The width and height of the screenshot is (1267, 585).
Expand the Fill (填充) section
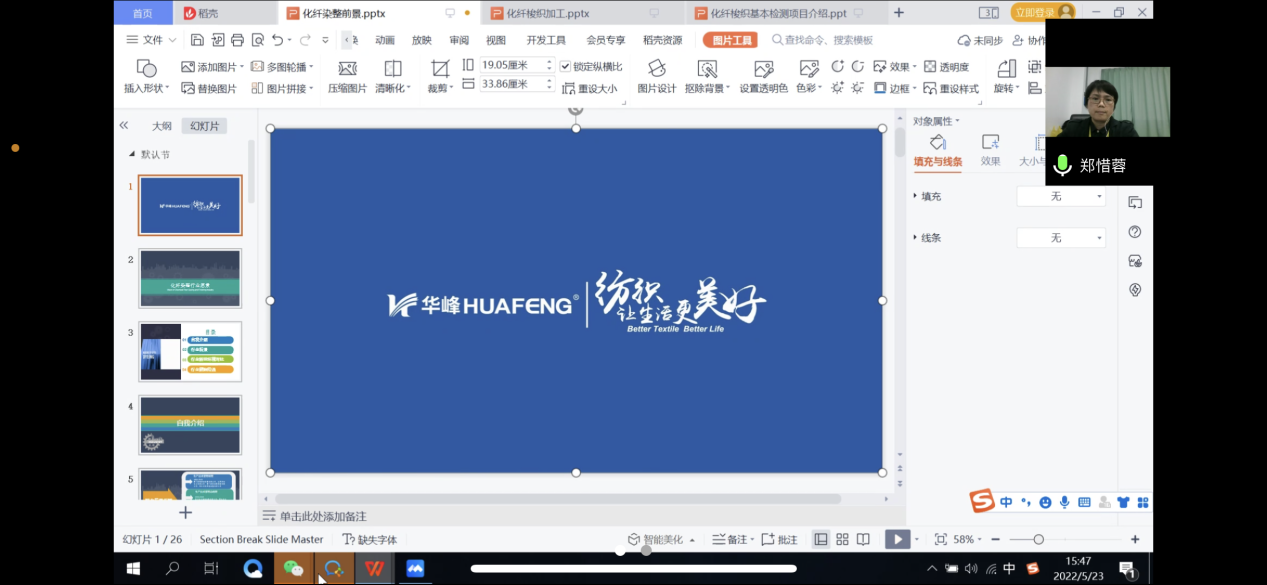pyautogui.click(x=915, y=196)
